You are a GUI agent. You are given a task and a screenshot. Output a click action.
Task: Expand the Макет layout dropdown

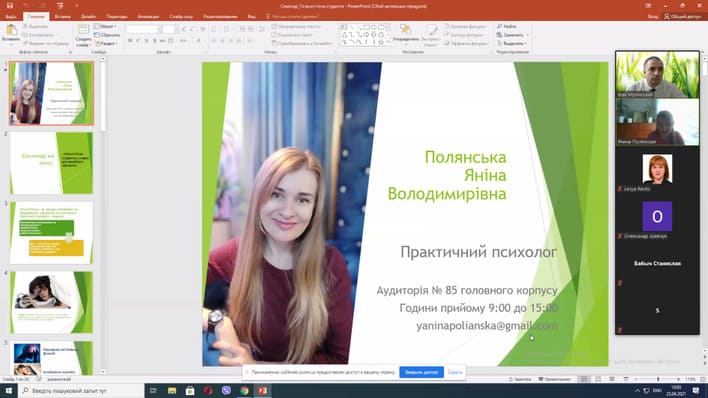(x=106, y=26)
